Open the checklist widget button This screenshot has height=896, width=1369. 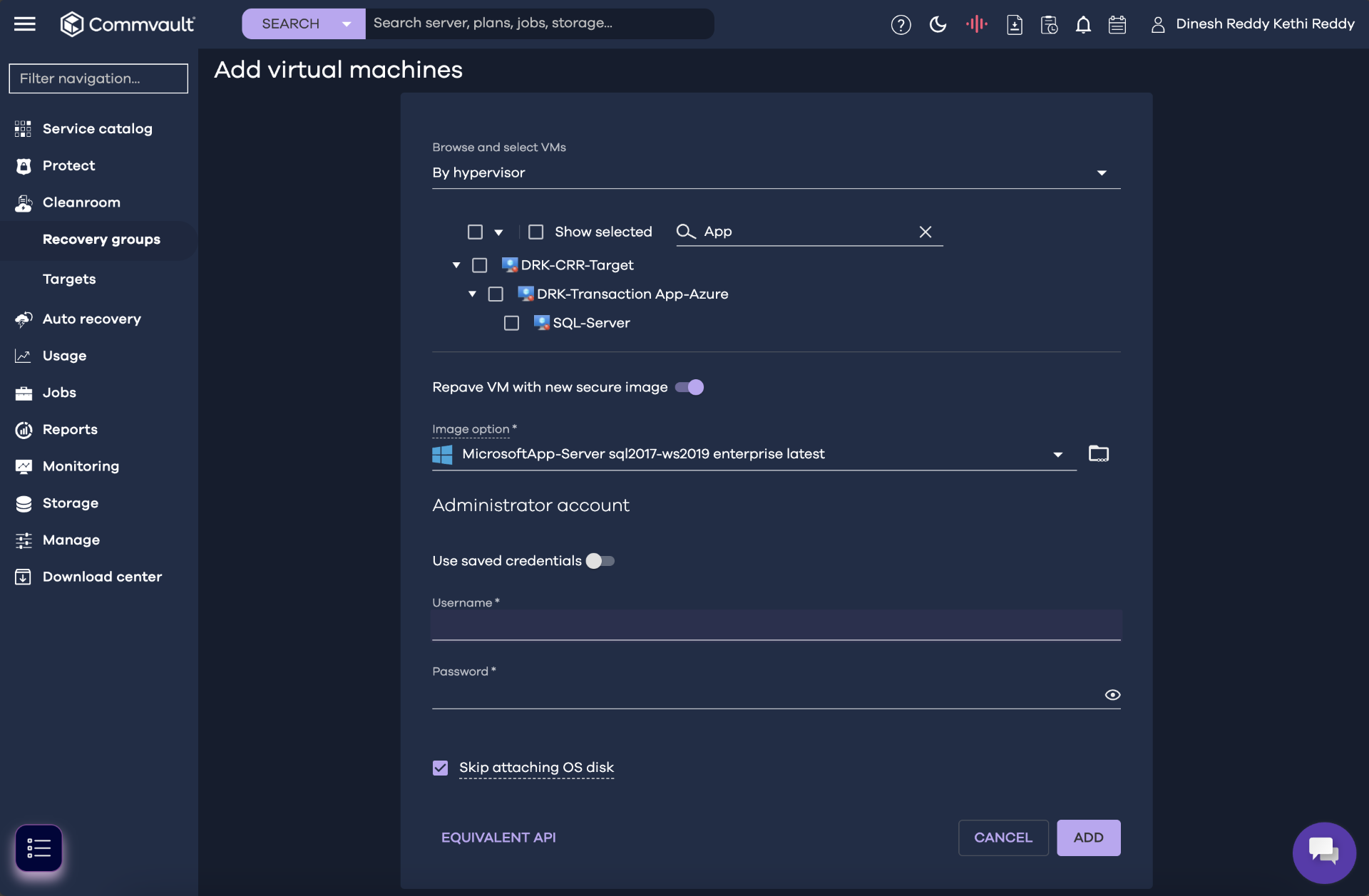[x=39, y=848]
